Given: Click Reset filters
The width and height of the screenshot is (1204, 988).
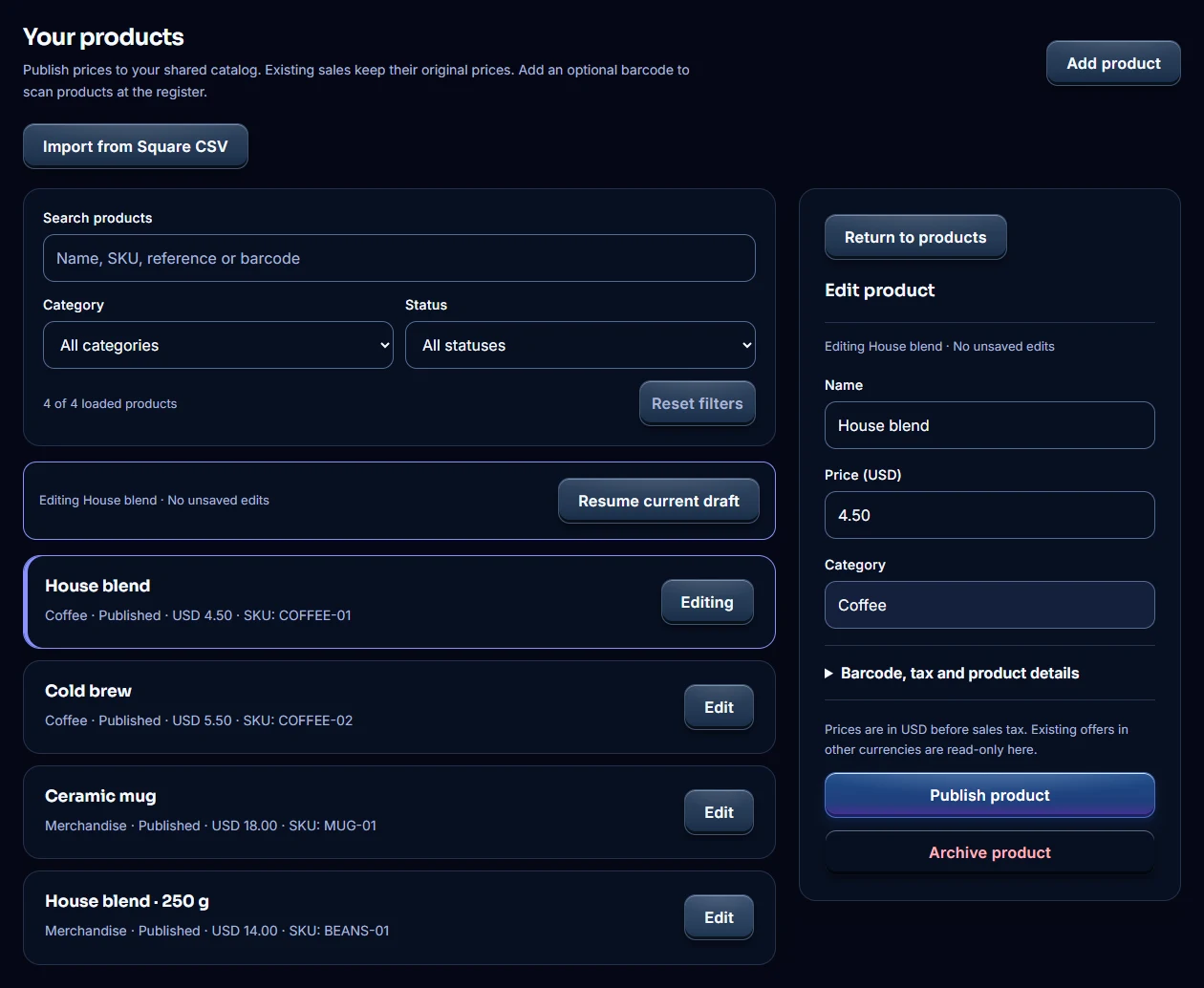Looking at the screenshot, I should [698, 403].
